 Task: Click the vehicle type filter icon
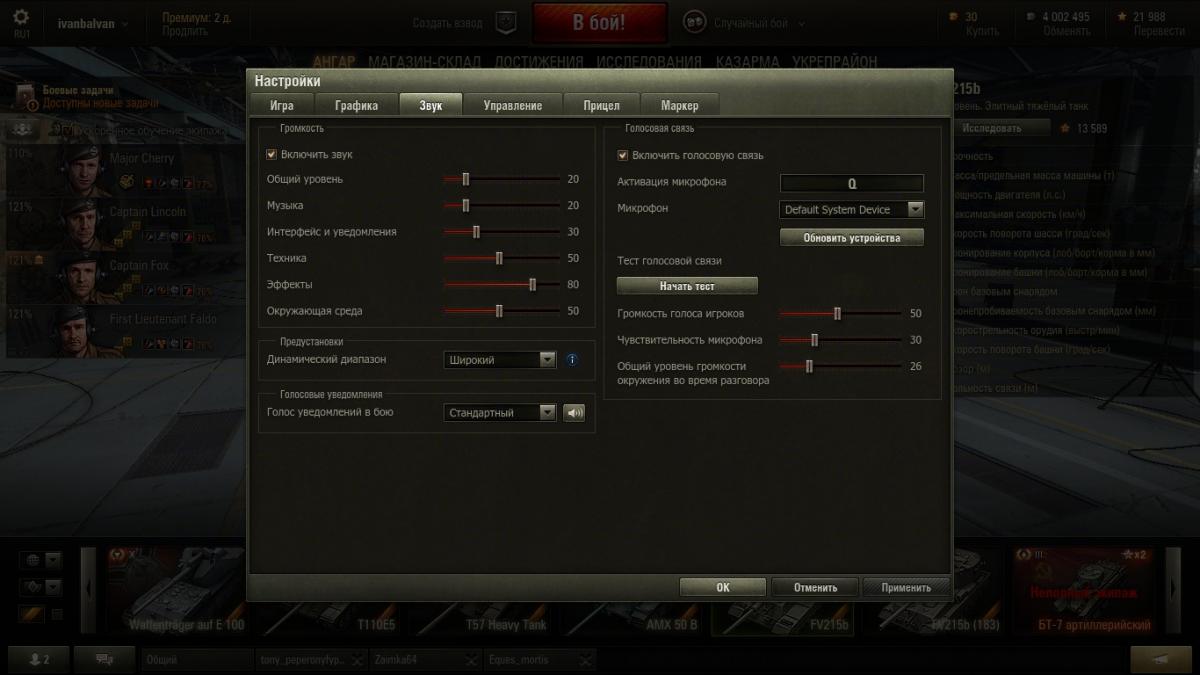[x=32, y=587]
